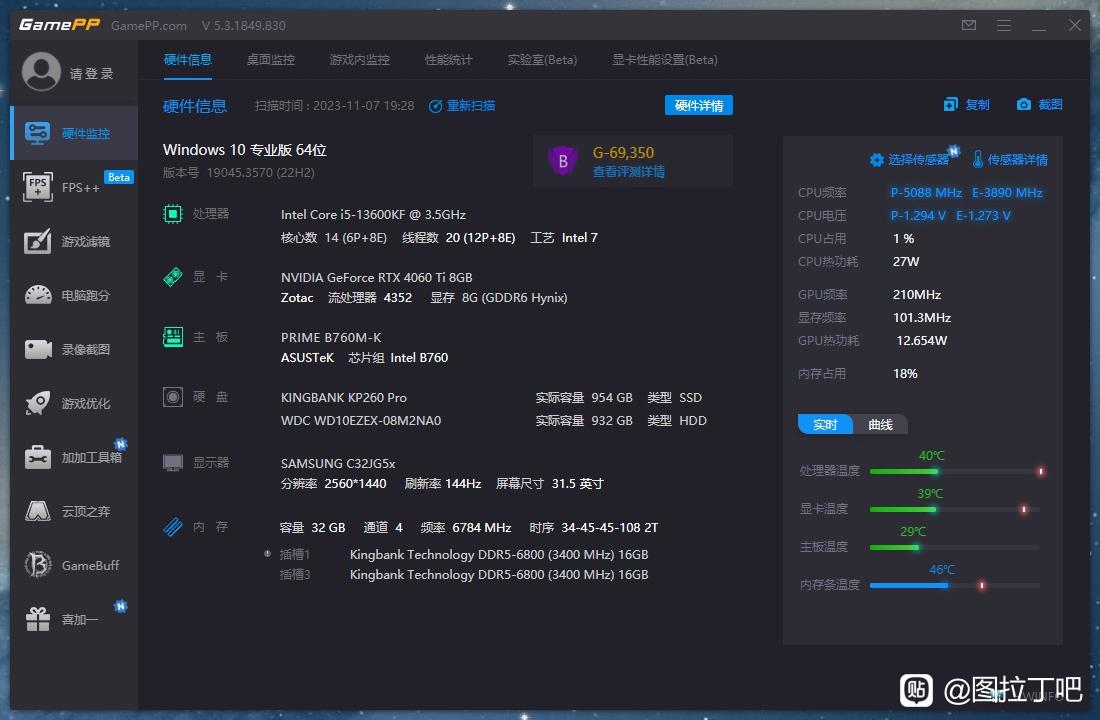The height and width of the screenshot is (720, 1100).
Task: Click PRIME B760M-K motherboard name
Action: point(331,338)
